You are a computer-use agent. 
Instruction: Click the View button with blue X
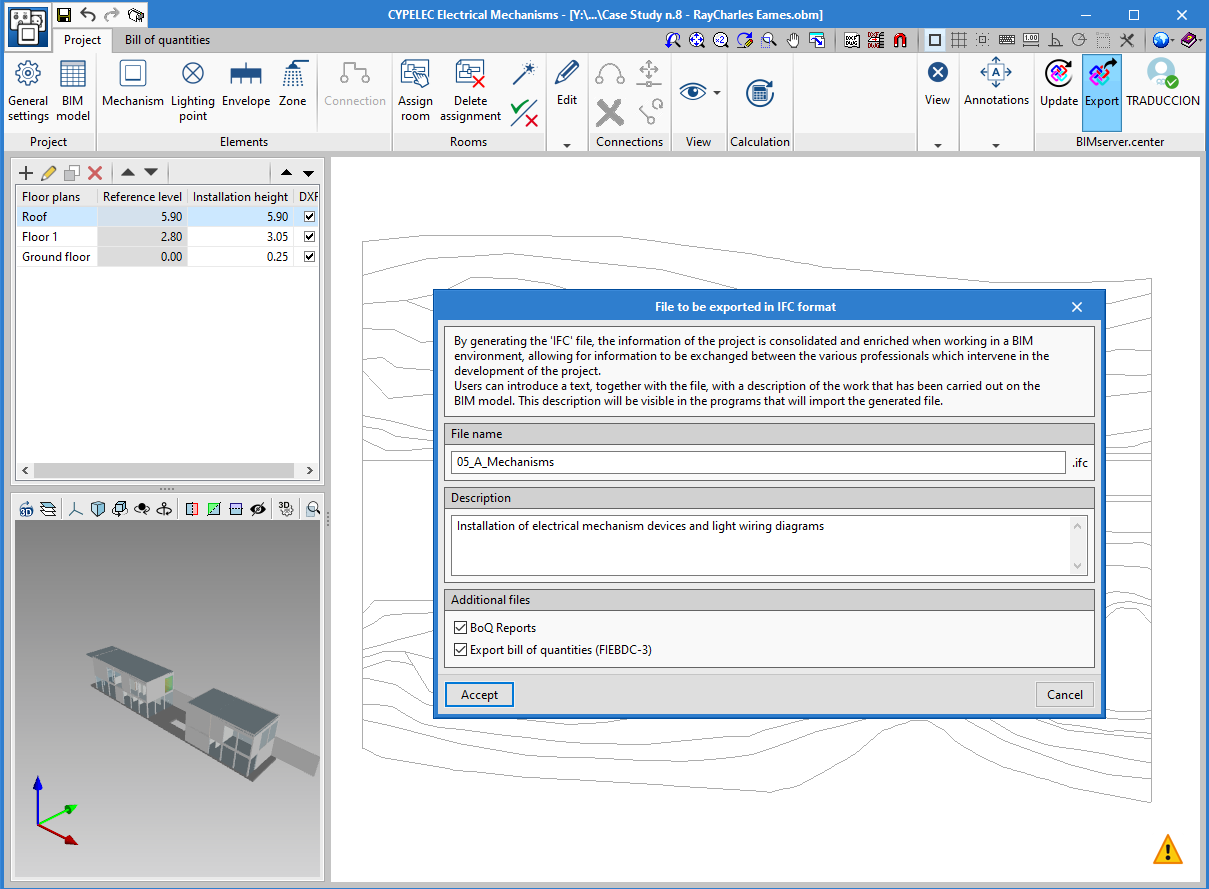937,84
